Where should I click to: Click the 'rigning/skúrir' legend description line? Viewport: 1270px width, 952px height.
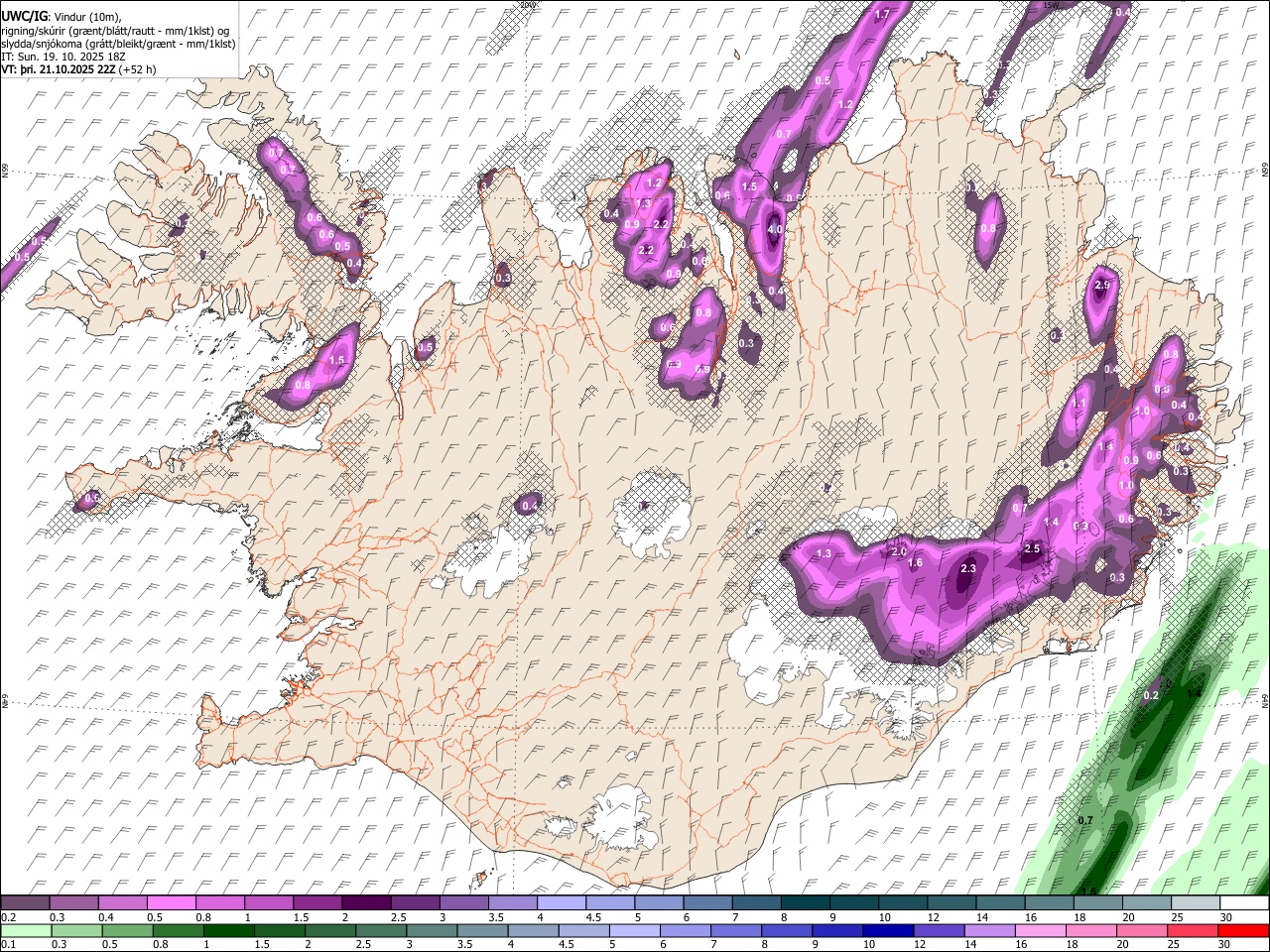click(115, 30)
